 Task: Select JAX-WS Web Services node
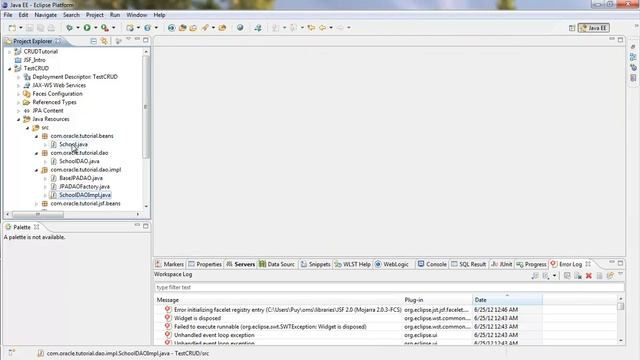tap(59, 85)
